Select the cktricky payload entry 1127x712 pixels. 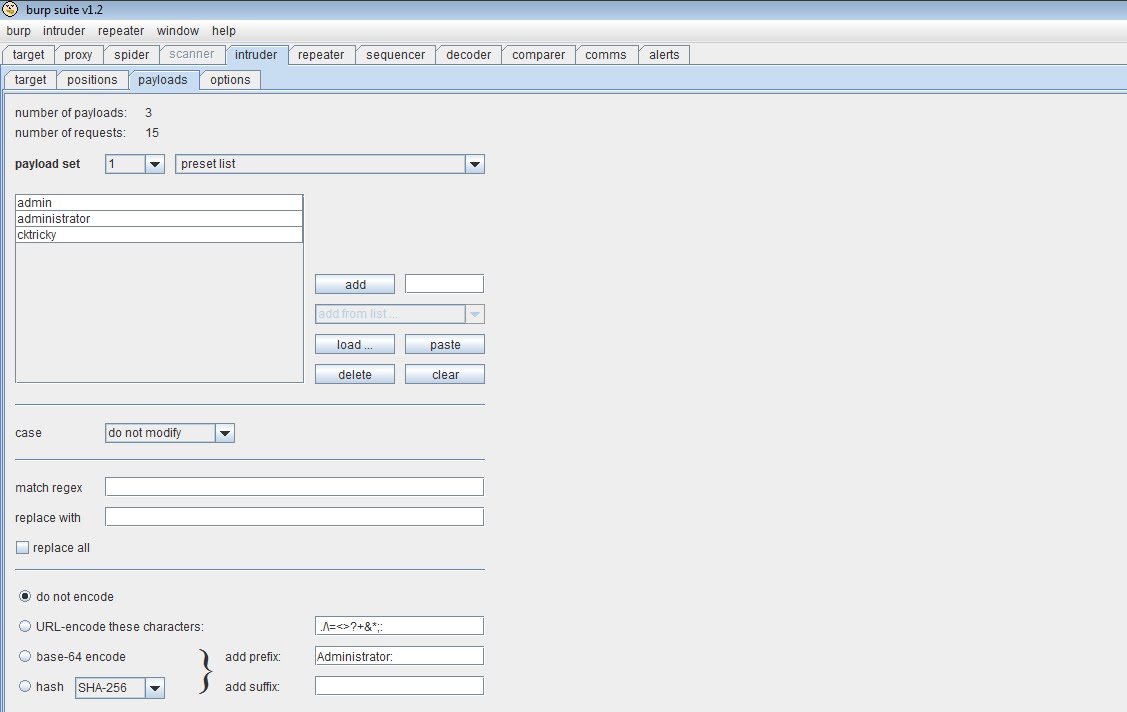[159, 234]
